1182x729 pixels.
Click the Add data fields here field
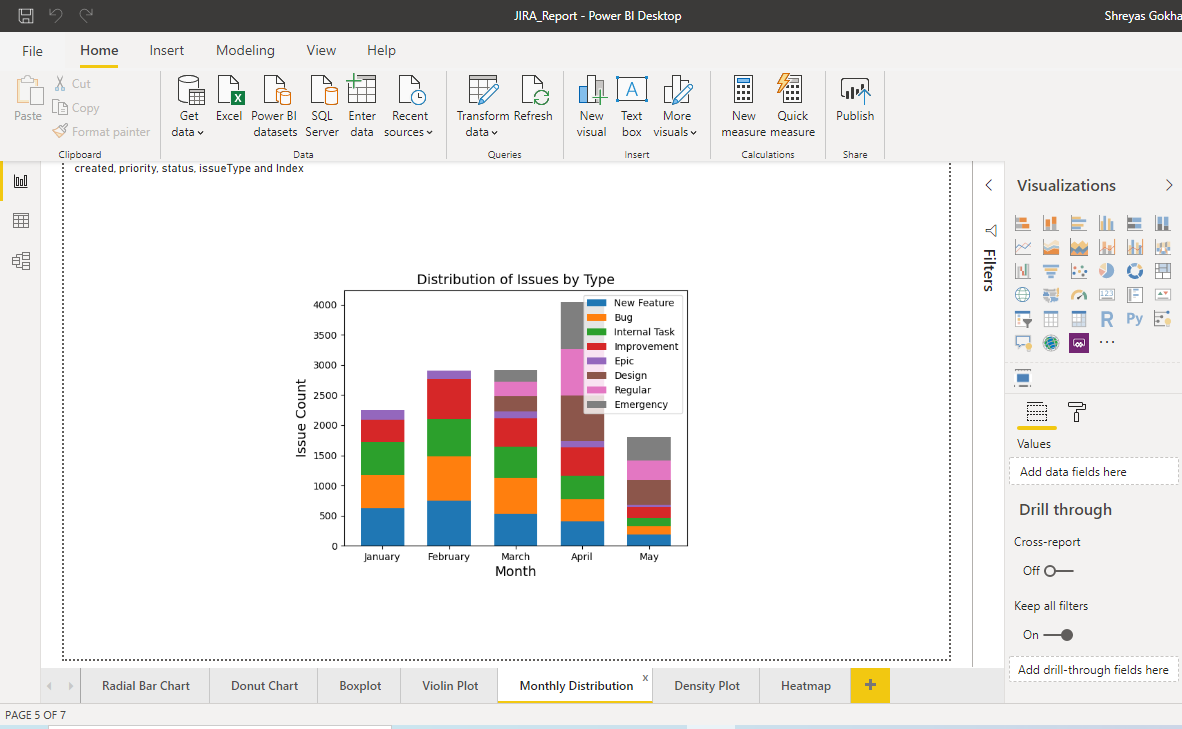click(x=1093, y=470)
